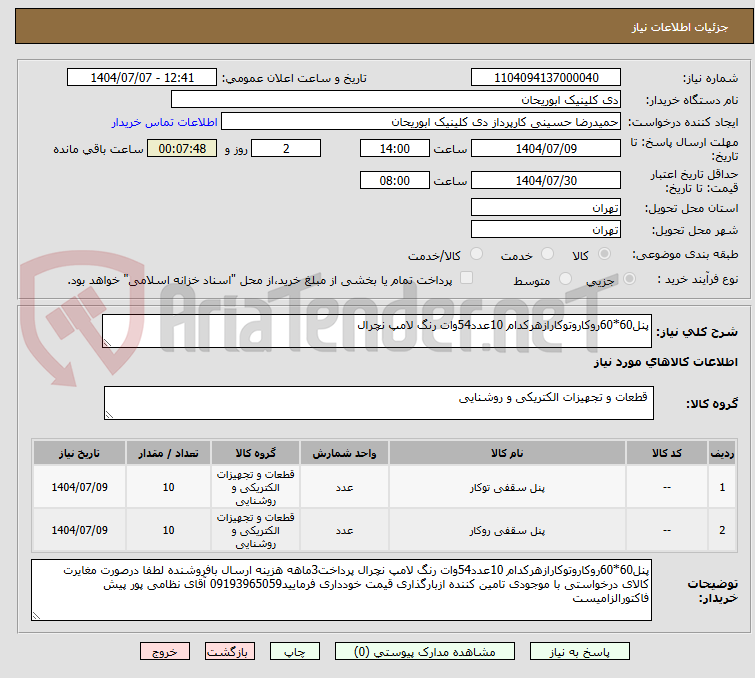This screenshot has width=755, height=678.
Task: Click the validity time 08:00 field
Action: click(x=394, y=181)
